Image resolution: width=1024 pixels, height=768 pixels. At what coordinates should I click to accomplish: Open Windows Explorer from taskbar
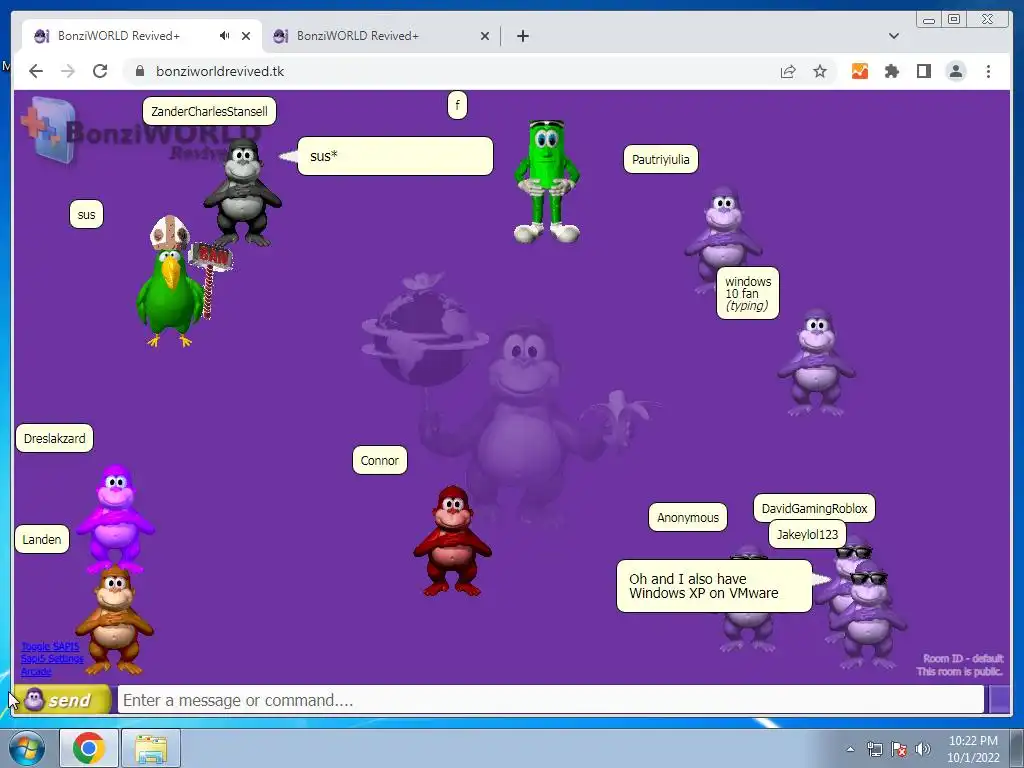151,748
